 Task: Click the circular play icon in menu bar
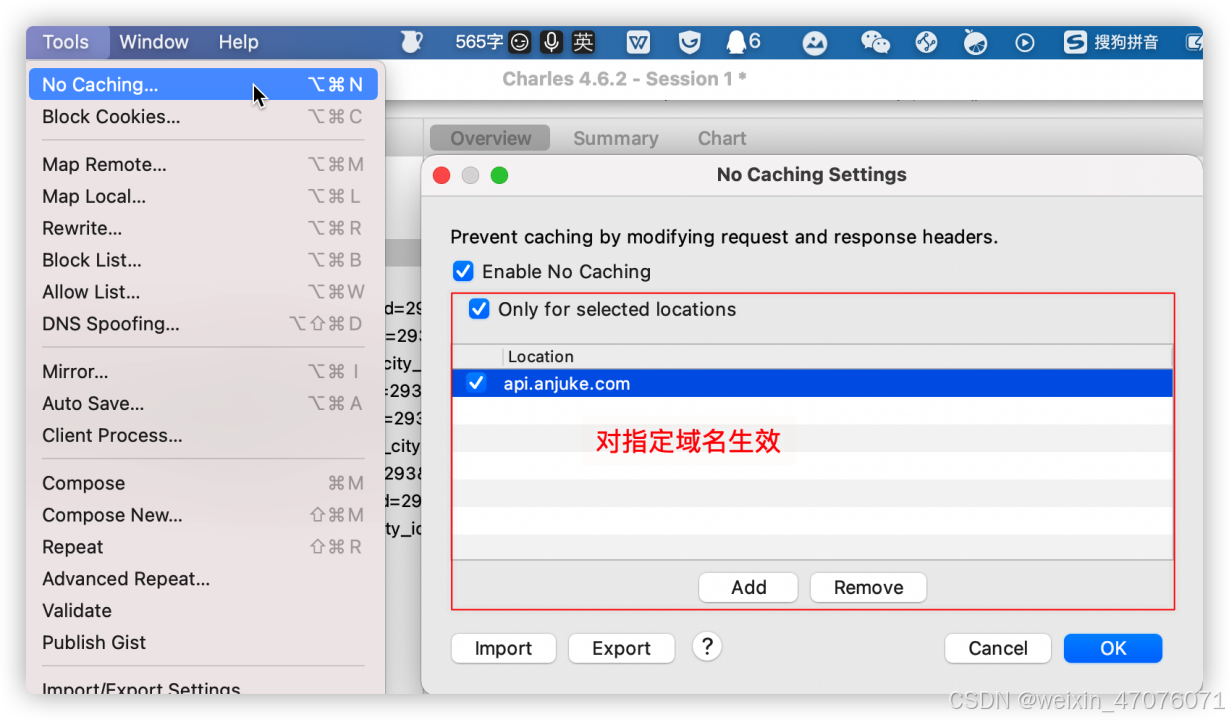click(1025, 42)
